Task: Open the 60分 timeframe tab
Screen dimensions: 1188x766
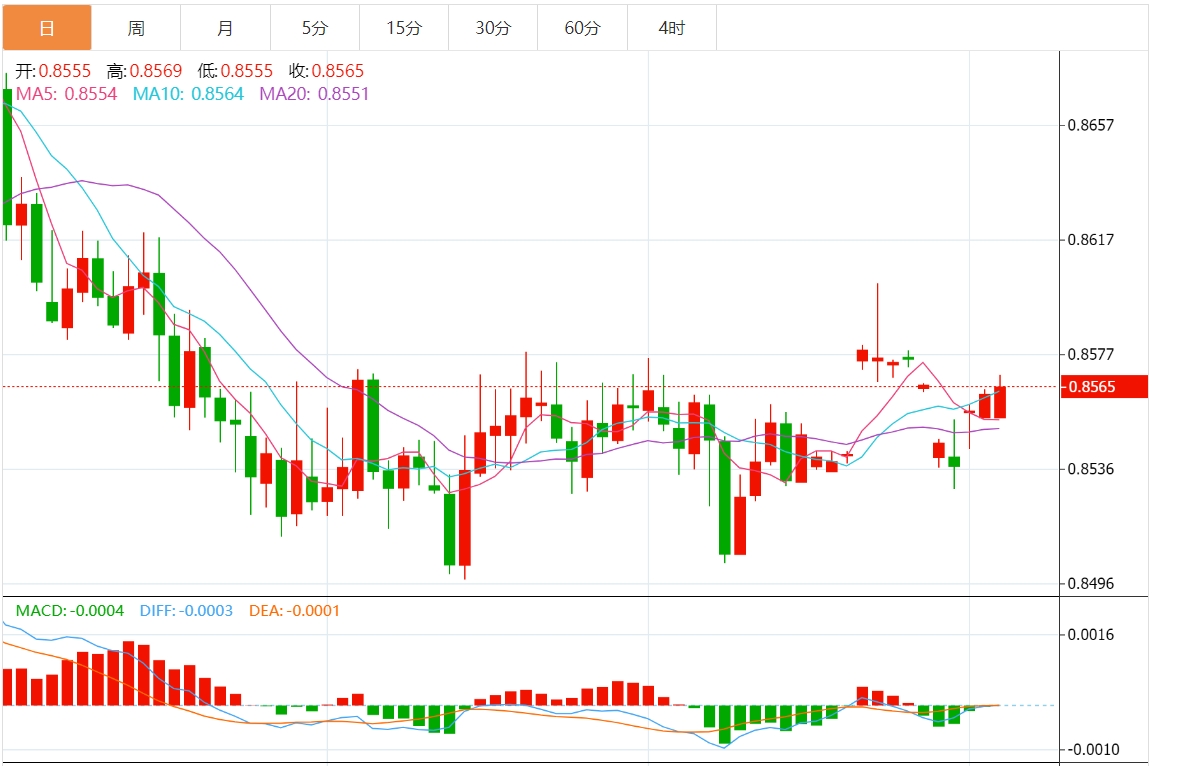Action: 583,28
